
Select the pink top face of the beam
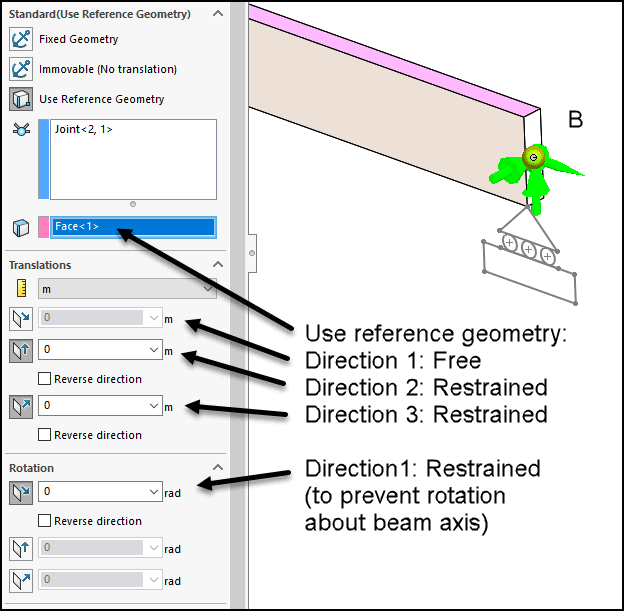click(392, 60)
